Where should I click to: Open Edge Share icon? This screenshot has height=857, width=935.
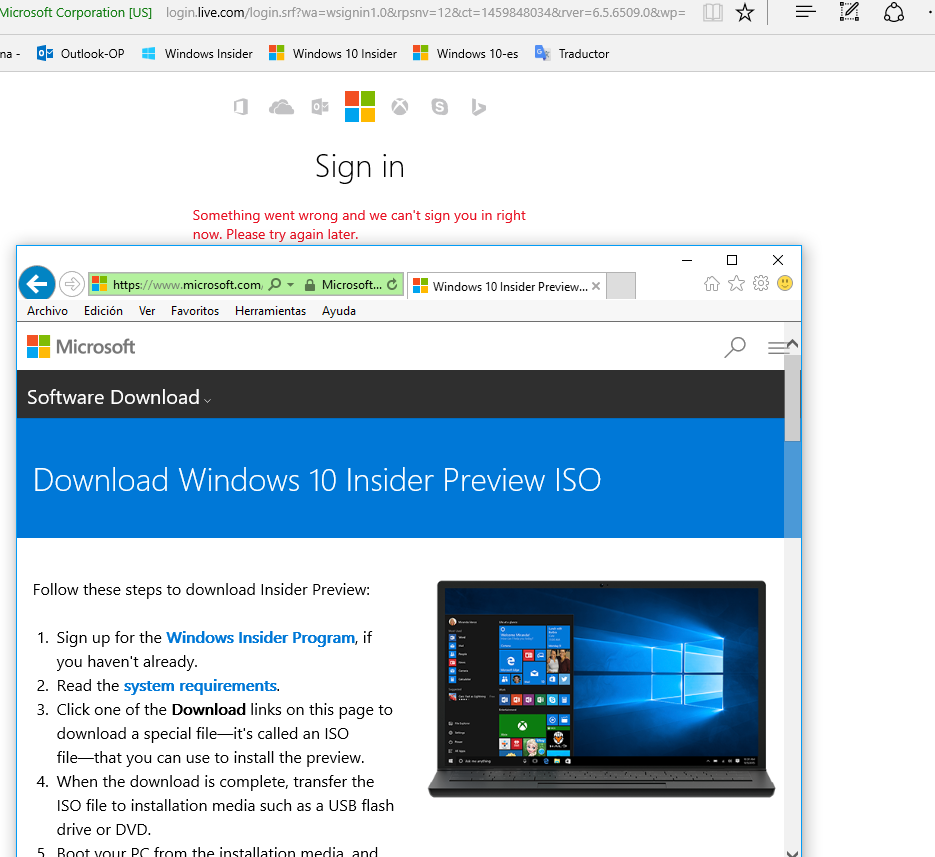[x=893, y=13]
